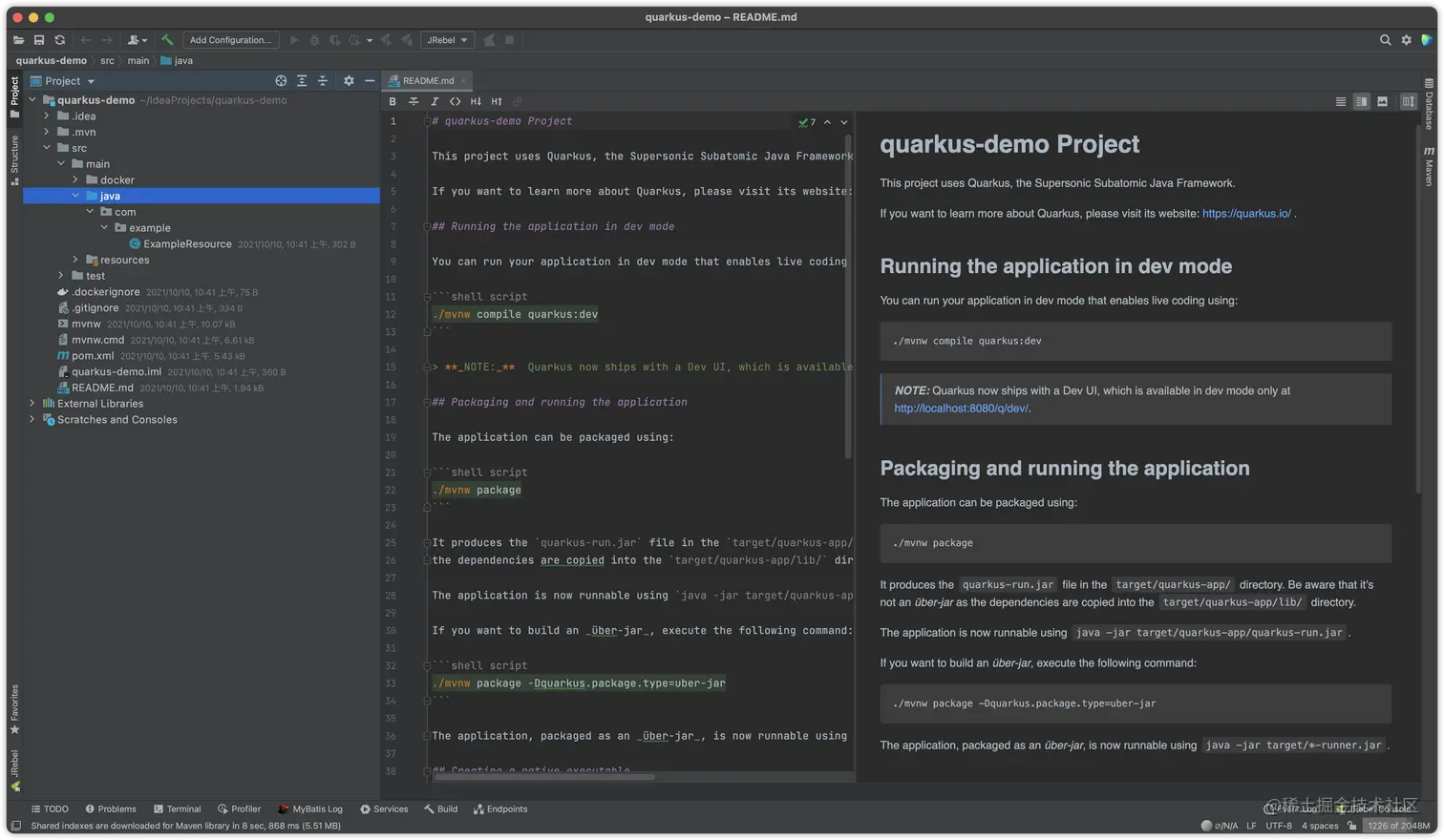Hide the Project tool window
Viewport: 1444px width, 840px height.
tap(370, 81)
